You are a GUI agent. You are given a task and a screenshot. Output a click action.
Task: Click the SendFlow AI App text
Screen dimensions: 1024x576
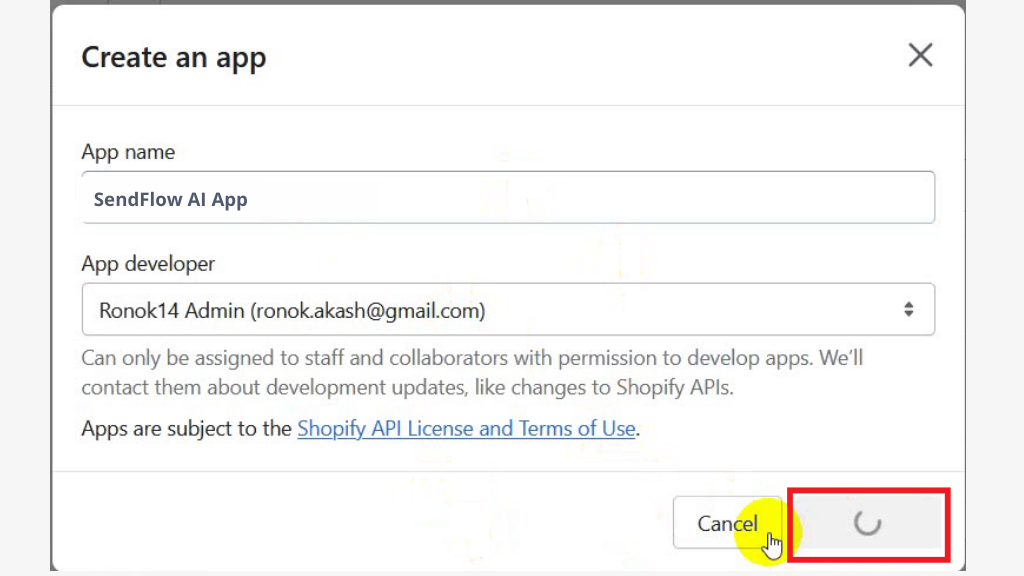click(x=170, y=199)
